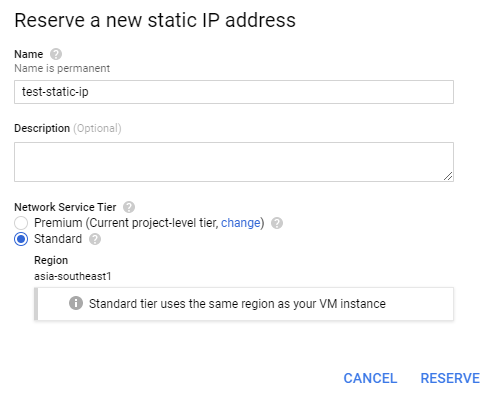497x401 pixels.
Task: Show help for Network Service Tier
Action: 129,207
